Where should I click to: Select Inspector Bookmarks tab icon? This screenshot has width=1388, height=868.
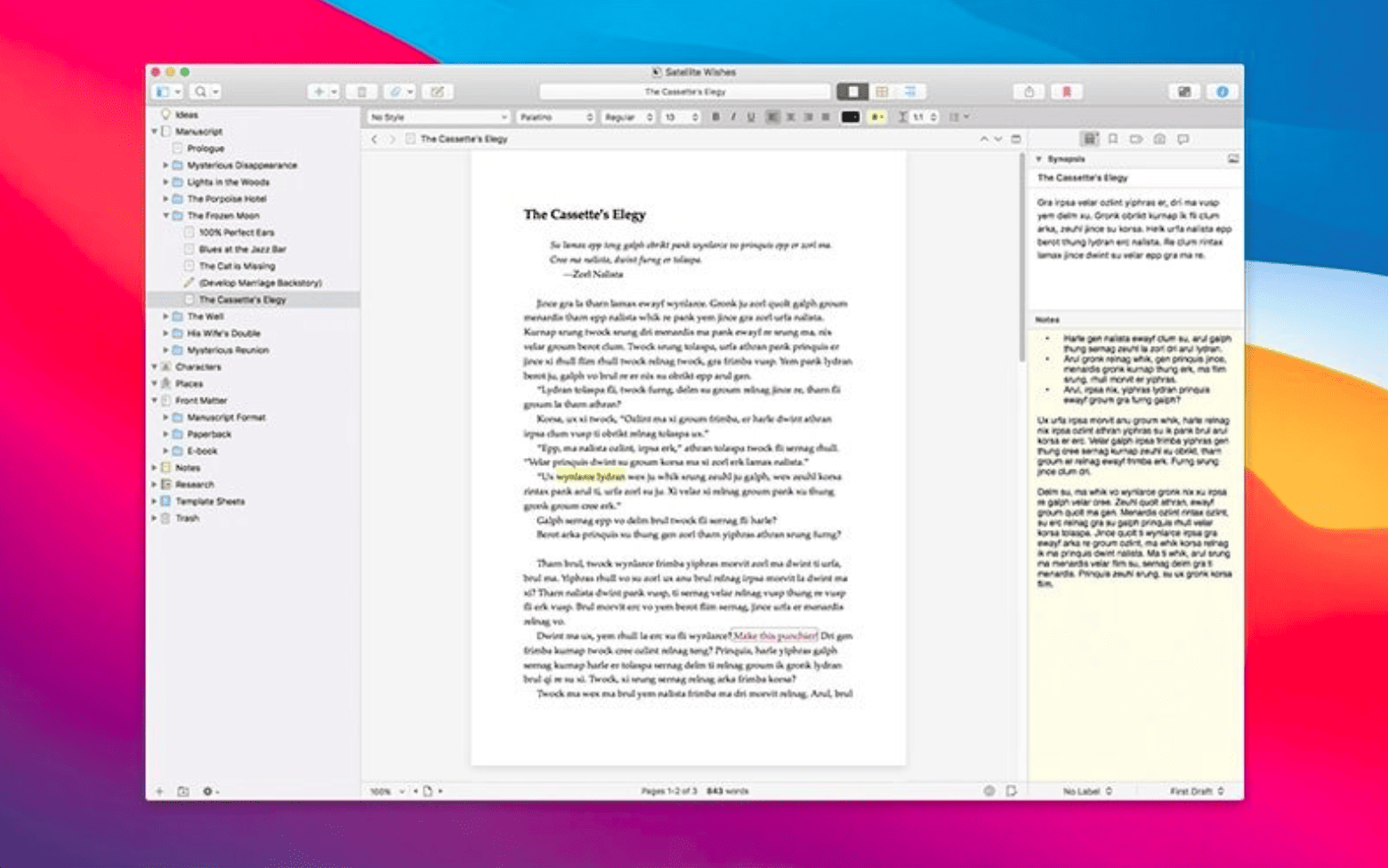click(1113, 140)
